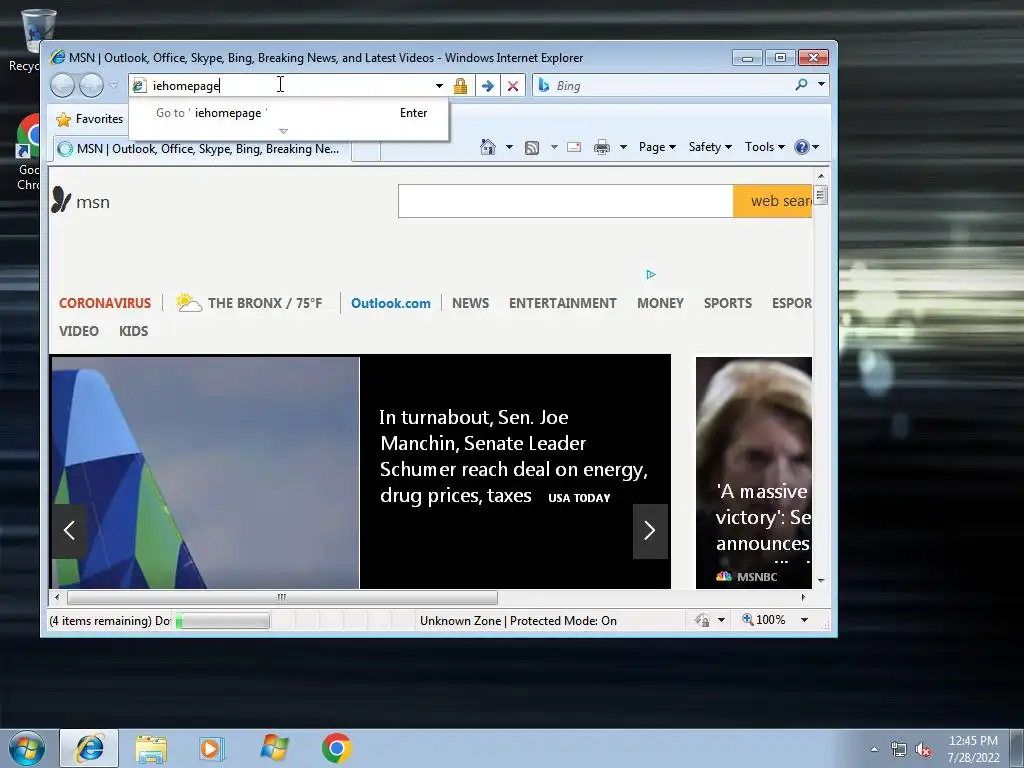Click the Go arrow button
The image size is (1024, 768).
pyautogui.click(x=487, y=86)
